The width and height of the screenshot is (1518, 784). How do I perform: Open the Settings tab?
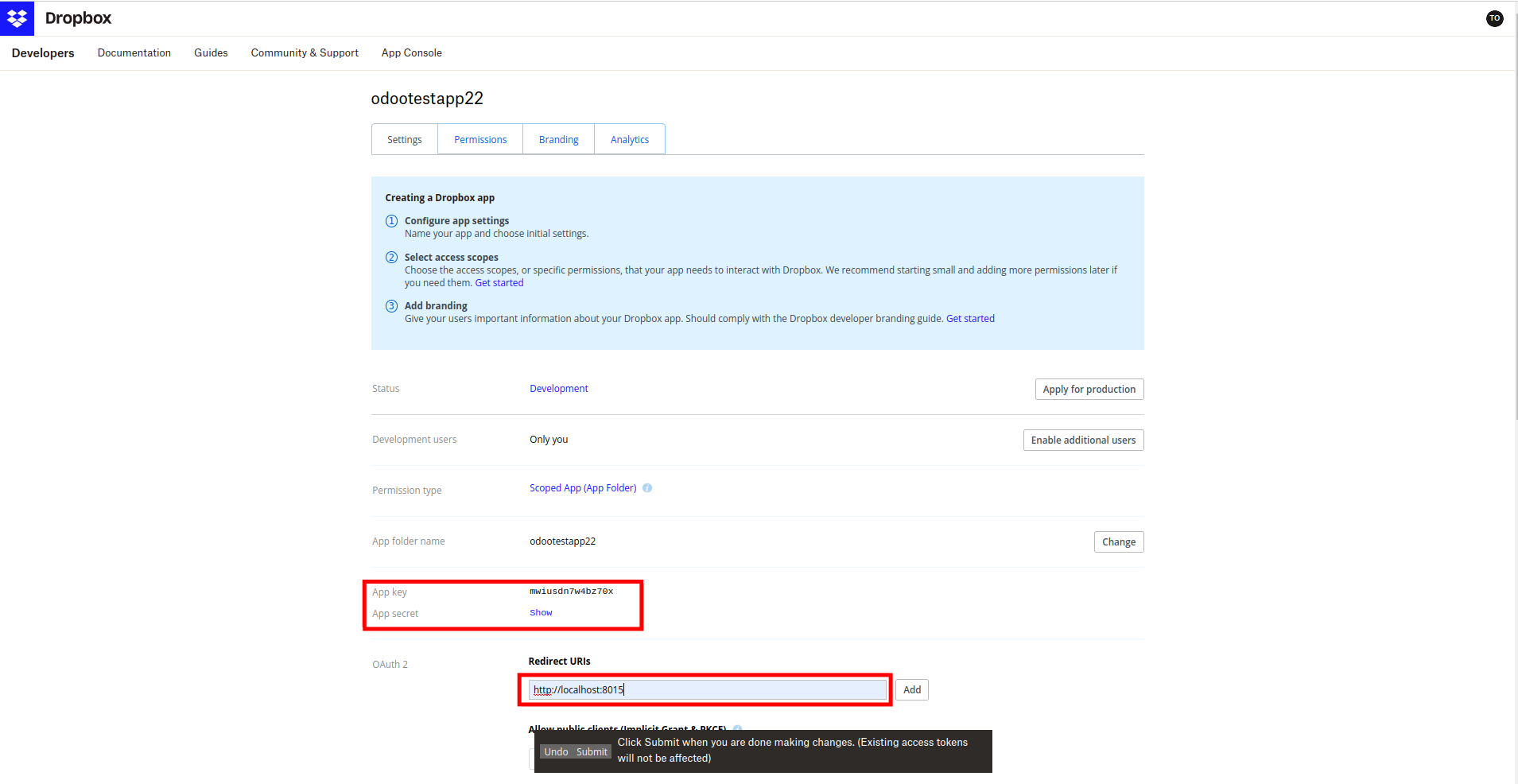click(405, 139)
